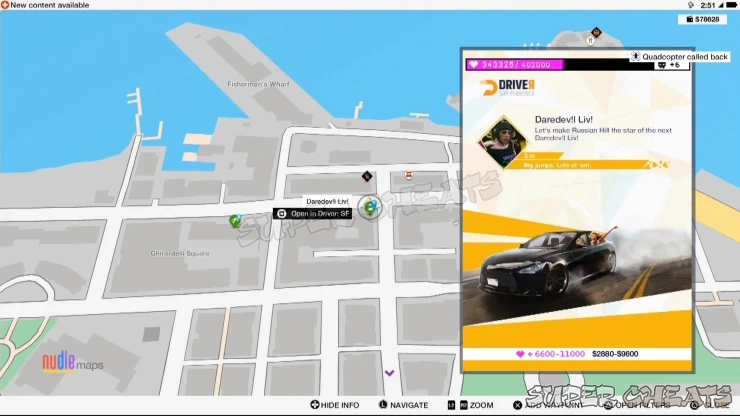Screen dimensions: 740x416
Task: Click the location arrow status icon
Action: click(691, 5)
